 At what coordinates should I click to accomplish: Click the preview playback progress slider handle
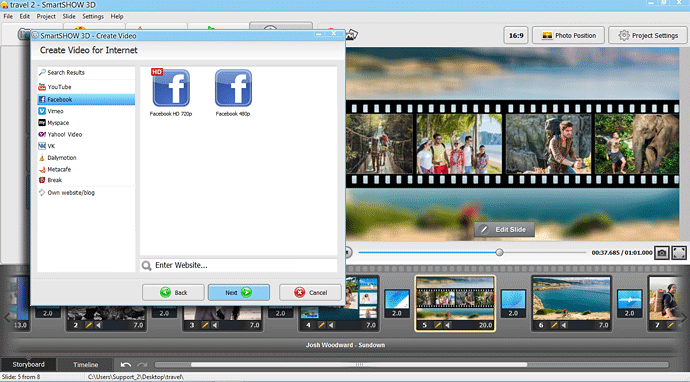pyautogui.click(x=499, y=252)
